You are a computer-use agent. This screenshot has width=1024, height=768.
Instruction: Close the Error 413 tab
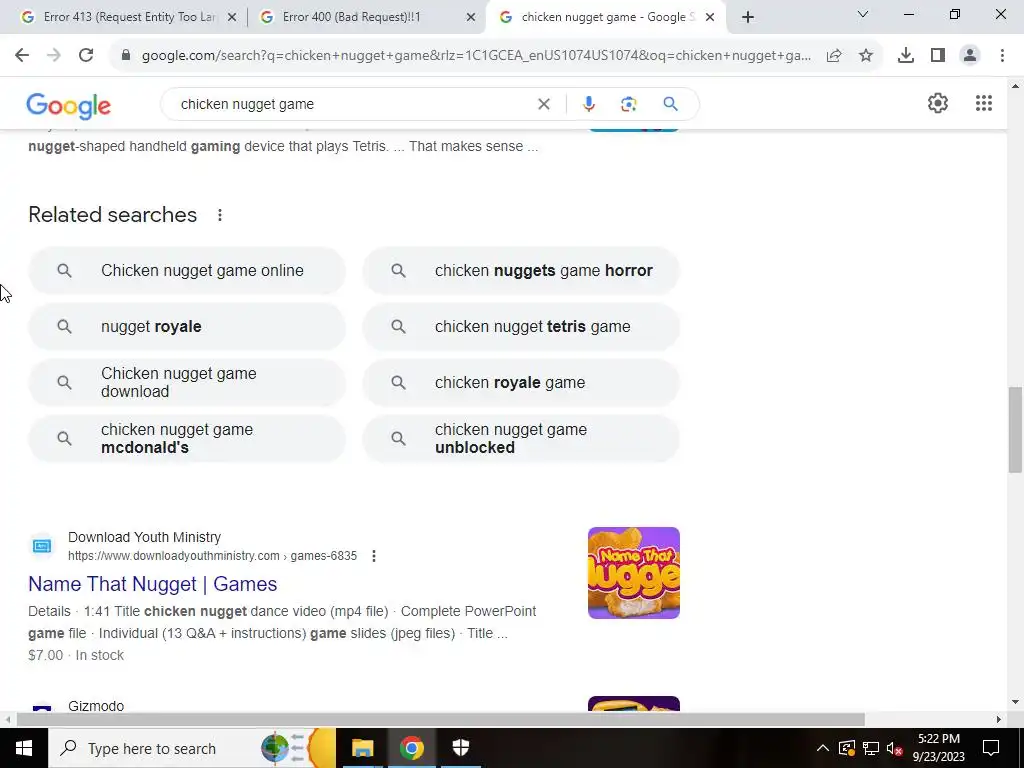(x=231, y=18)
